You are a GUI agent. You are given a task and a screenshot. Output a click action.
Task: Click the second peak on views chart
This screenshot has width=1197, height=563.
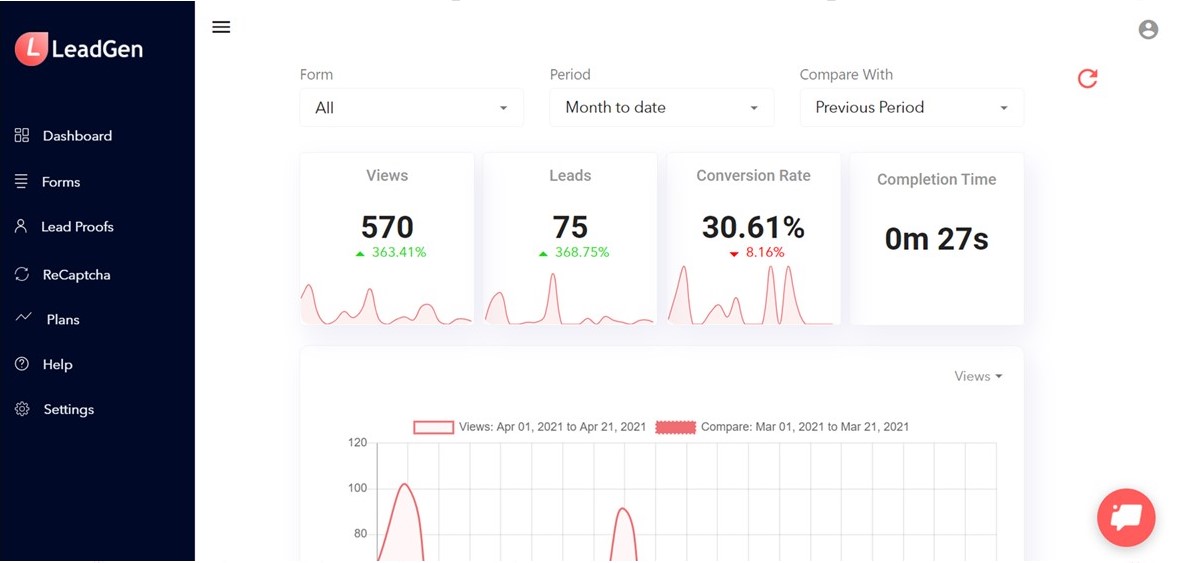[624, 508]
